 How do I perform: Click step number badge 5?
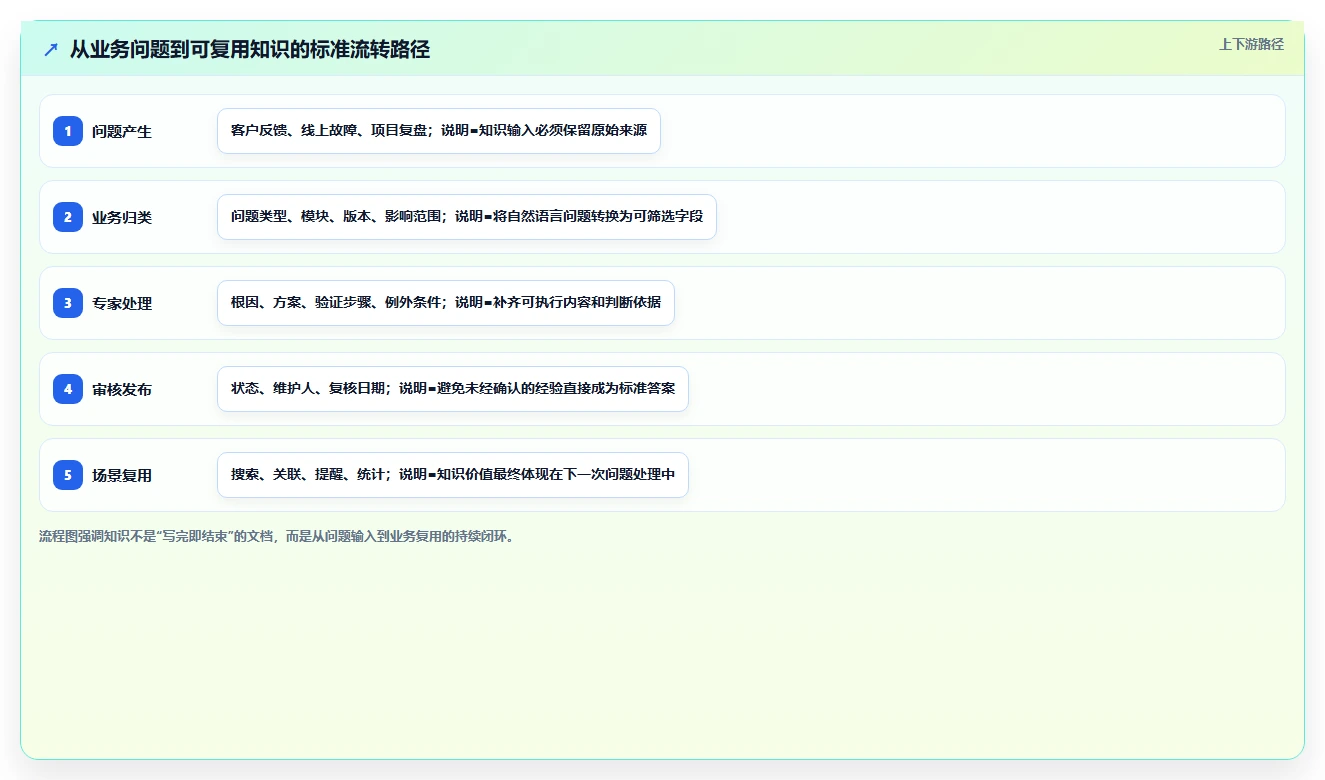point(68,475)
